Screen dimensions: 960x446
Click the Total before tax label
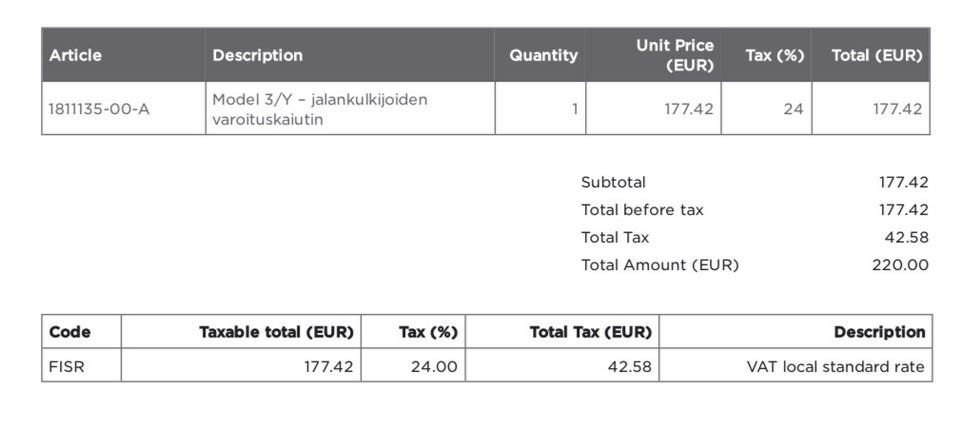click(642, 210)
